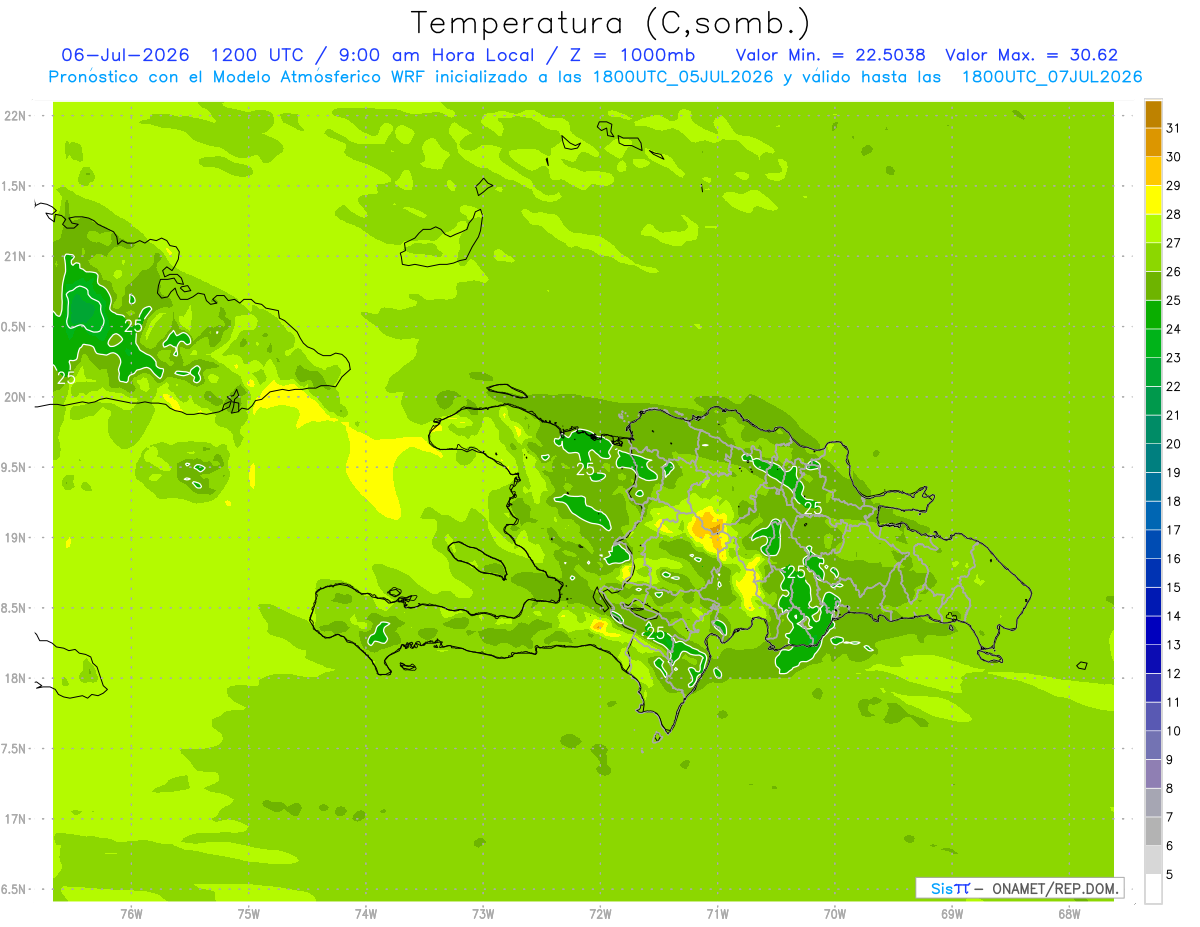Click the "21N" latitude axis label

[x=16, y=256]
